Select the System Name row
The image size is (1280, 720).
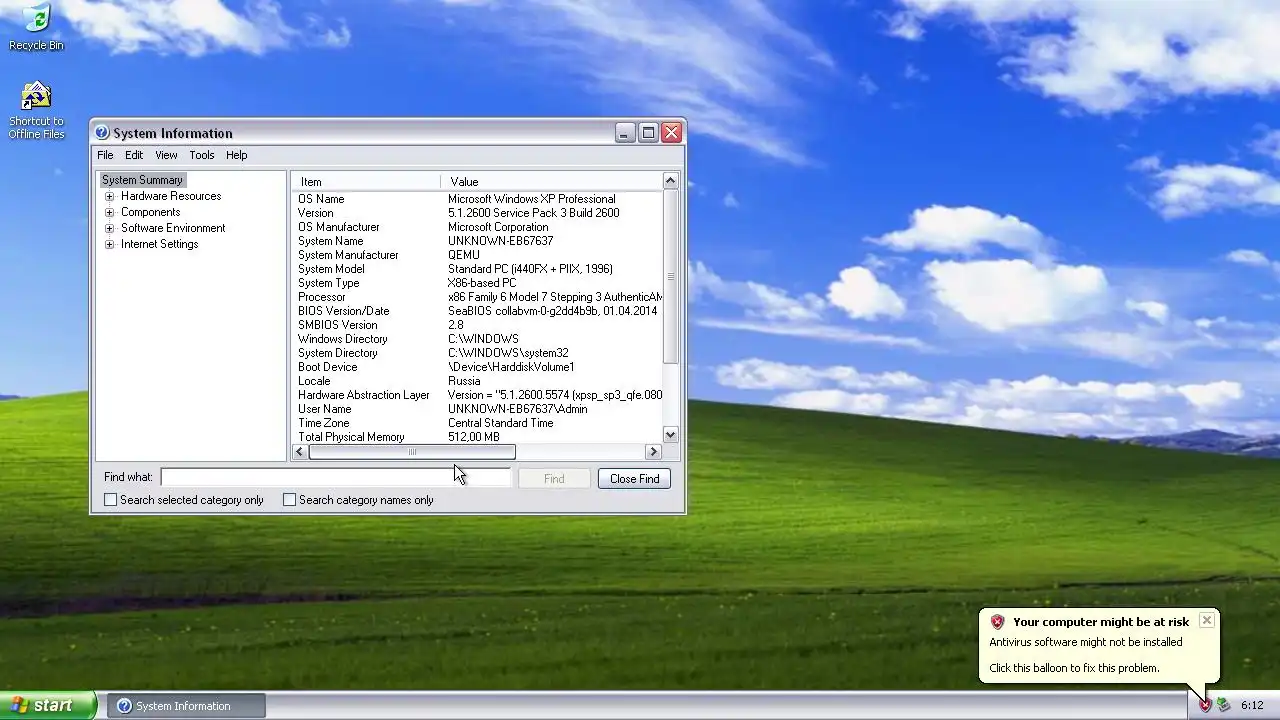coord(477,241)
